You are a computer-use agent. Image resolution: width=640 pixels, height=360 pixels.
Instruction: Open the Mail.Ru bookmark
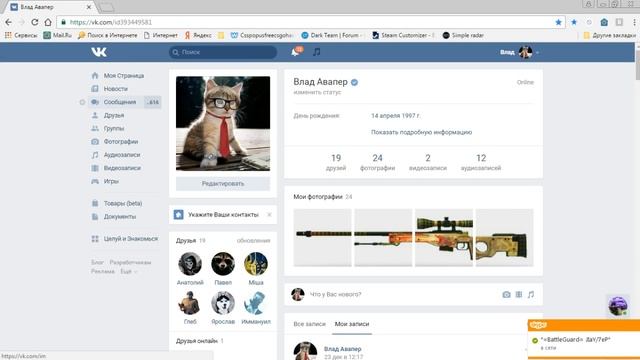(58, 36)
